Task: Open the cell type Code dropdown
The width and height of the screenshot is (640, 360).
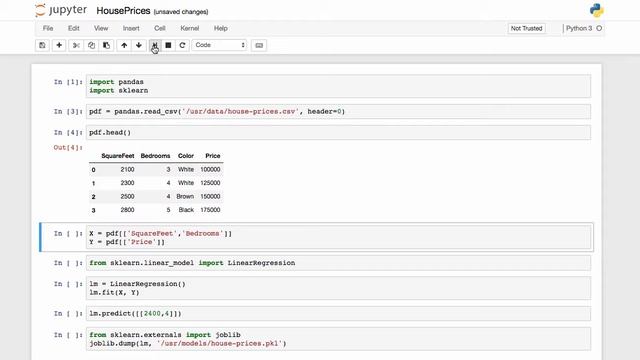Action: pos(220,45)
